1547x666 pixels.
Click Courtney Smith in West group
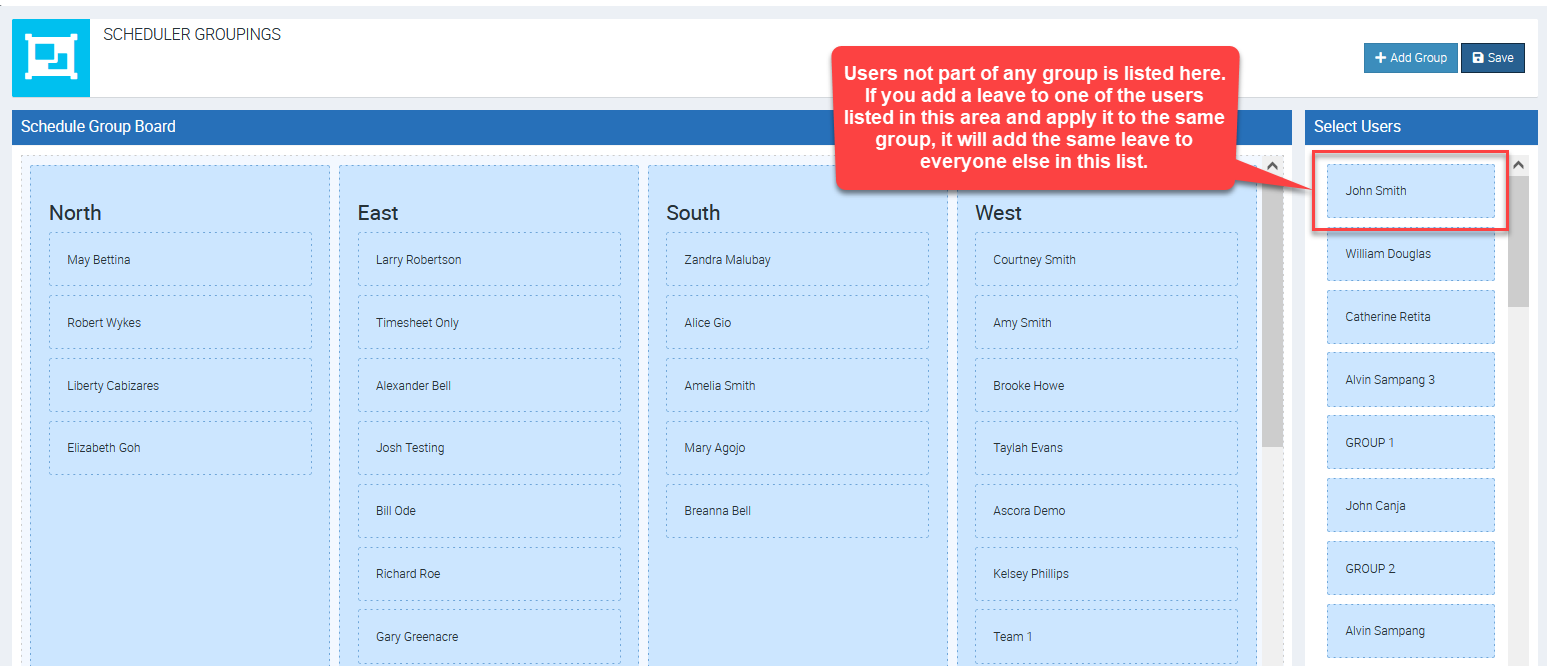pyautogui.click(x=1106, y=260)
